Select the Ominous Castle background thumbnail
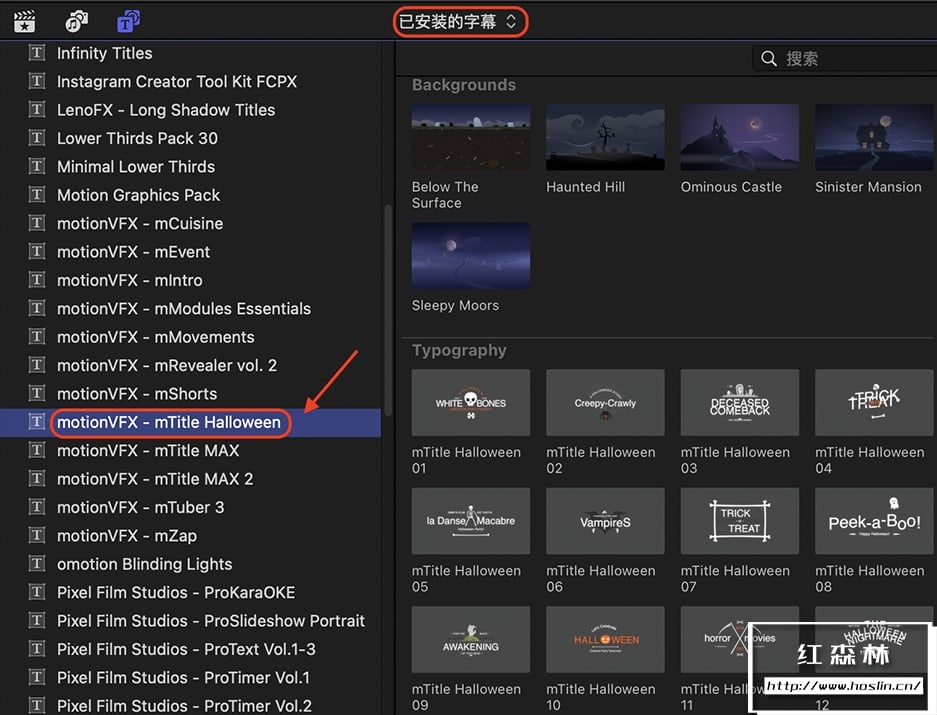This screenshot has height=715, width=937. [740, 138]
